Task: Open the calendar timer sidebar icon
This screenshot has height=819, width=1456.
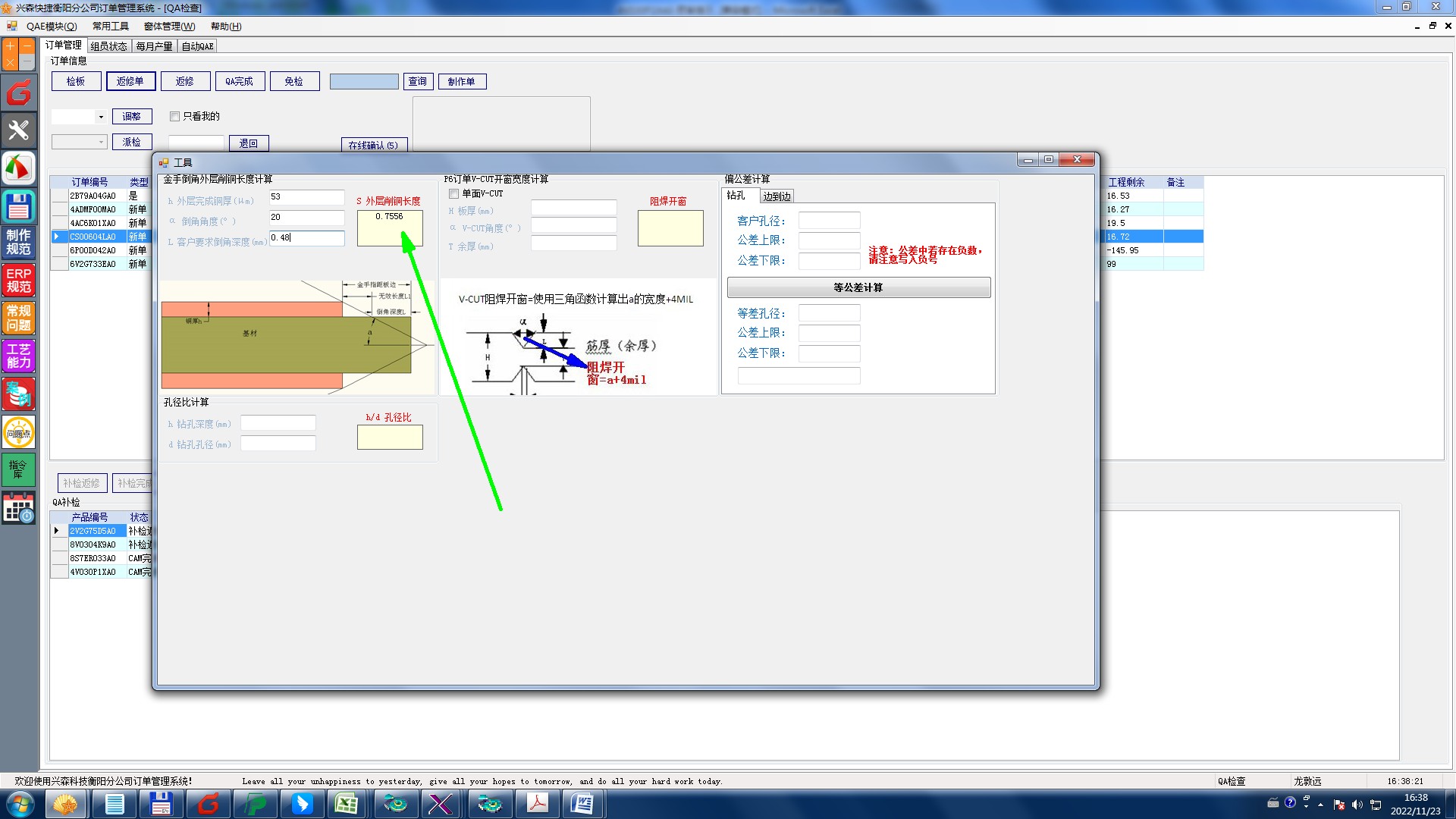Action: tap(19, 508)
